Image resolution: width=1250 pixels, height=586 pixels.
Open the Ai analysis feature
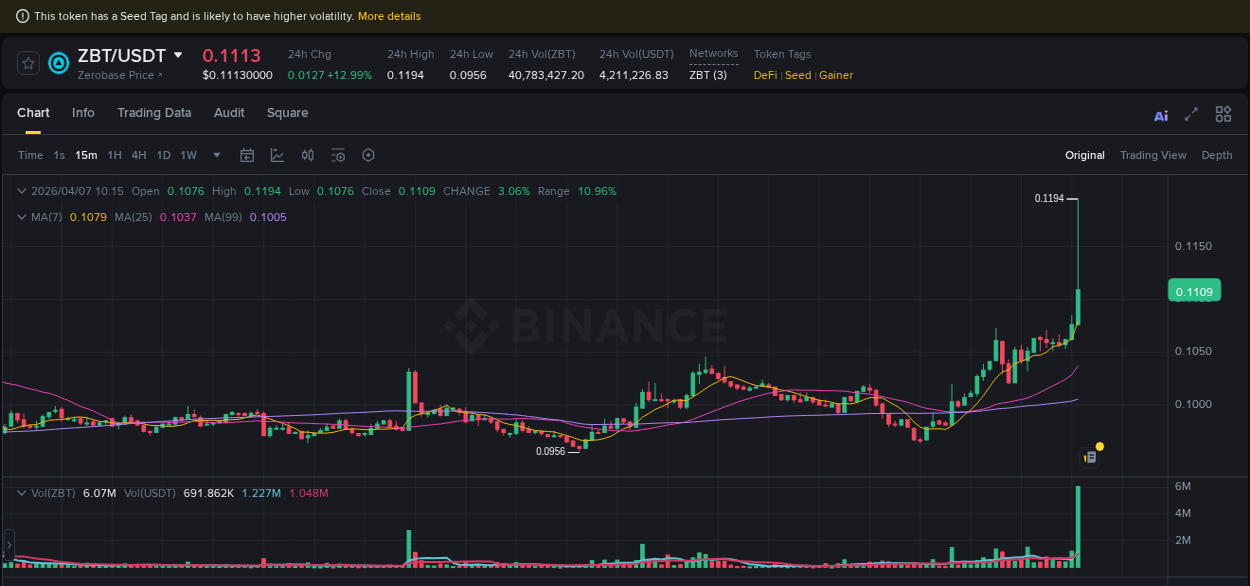click(x=1160, y=115)
